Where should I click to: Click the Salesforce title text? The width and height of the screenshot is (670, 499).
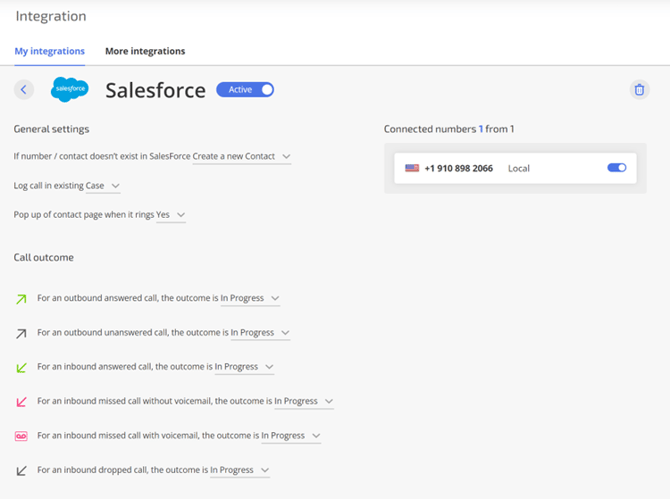tap(156, 90)
